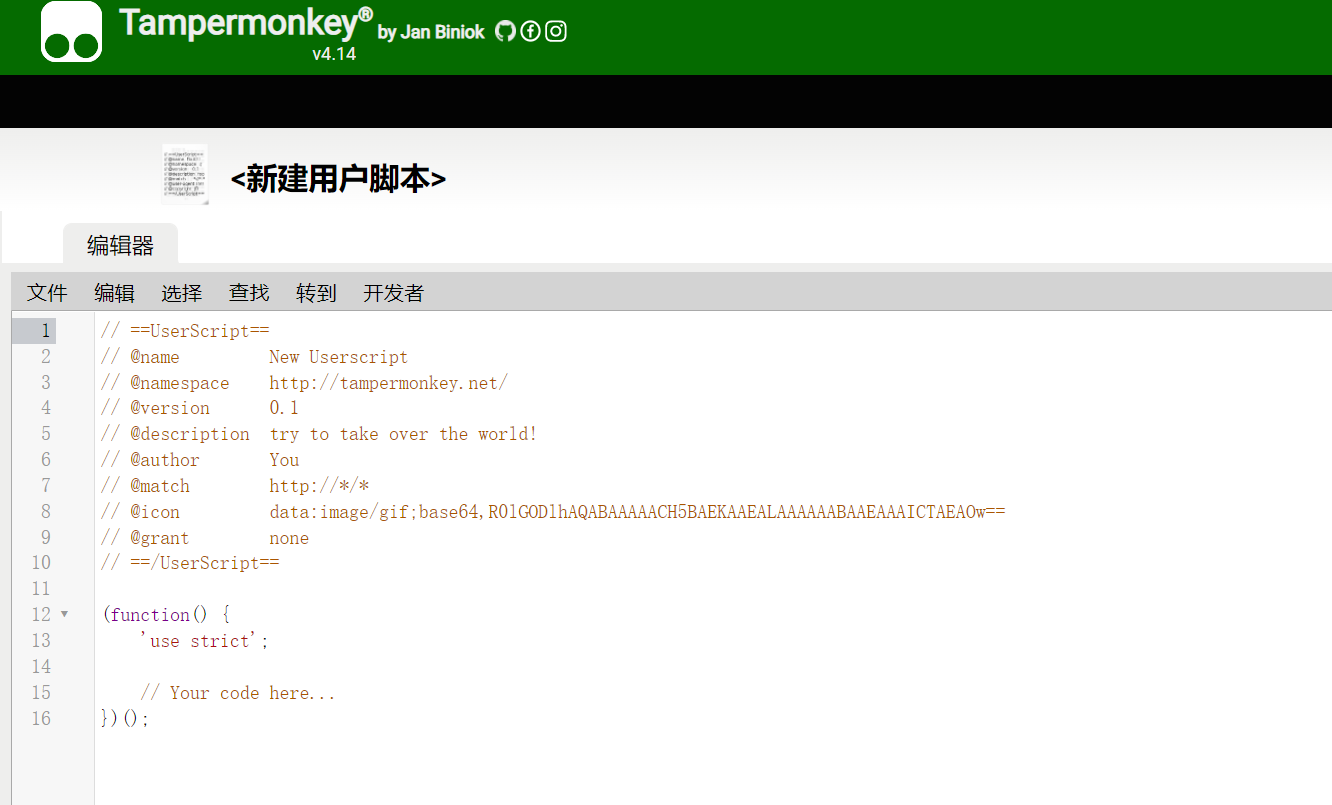The width and height of the screenshot is (1332, 805).
Task: Switch to the 编辑器 tab
Action: (120, 245)
